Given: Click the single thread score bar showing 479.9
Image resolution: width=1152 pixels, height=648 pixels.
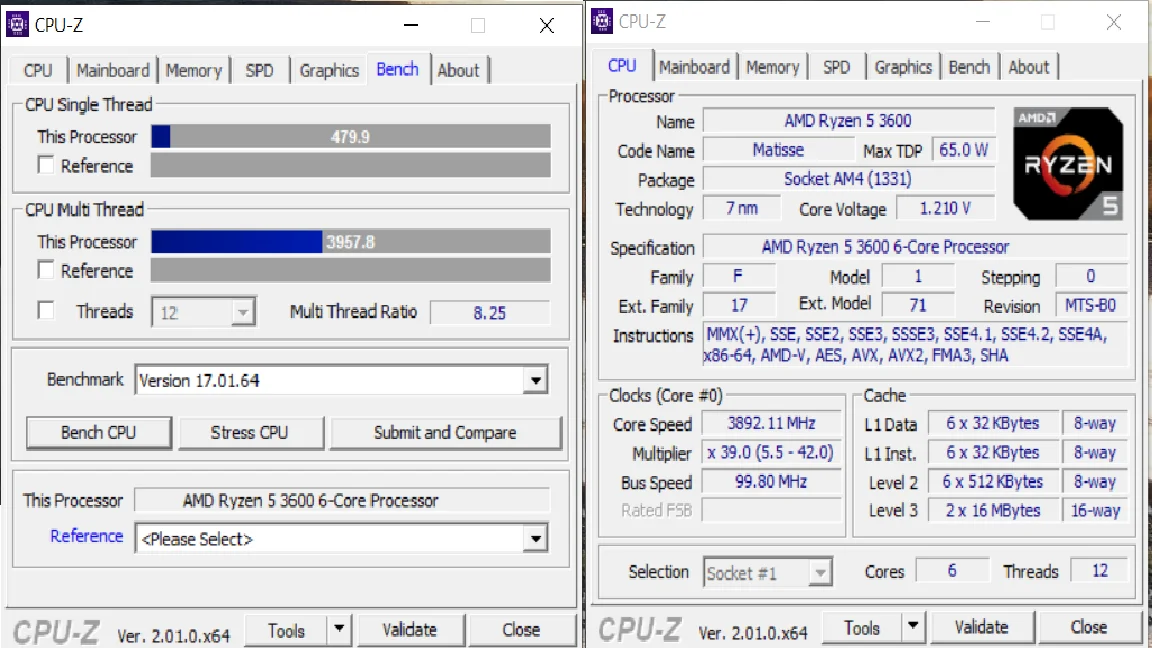Looking at the screenshot, I should tap(350, 137).
